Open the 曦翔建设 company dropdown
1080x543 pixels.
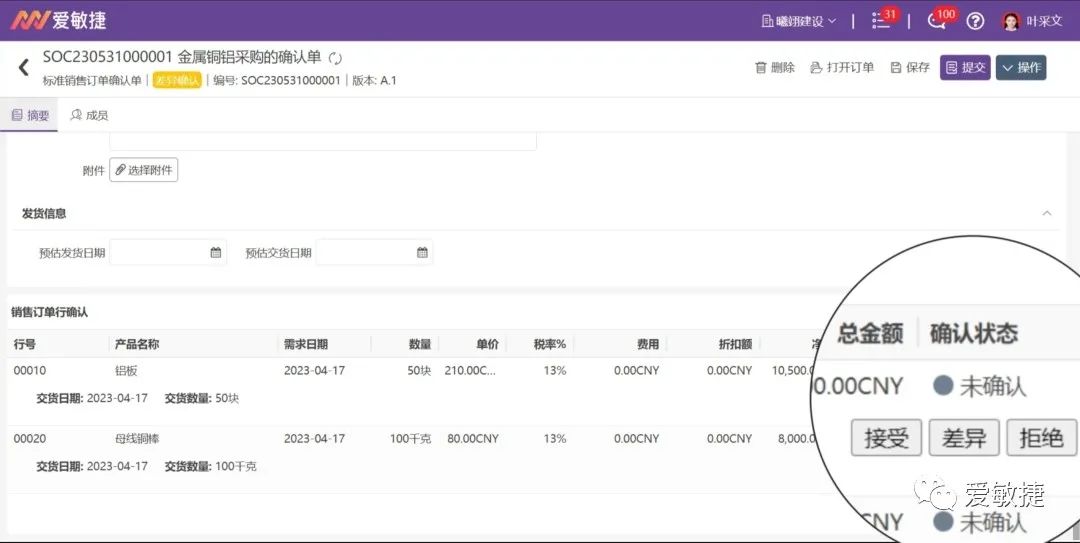coord(799,21)
